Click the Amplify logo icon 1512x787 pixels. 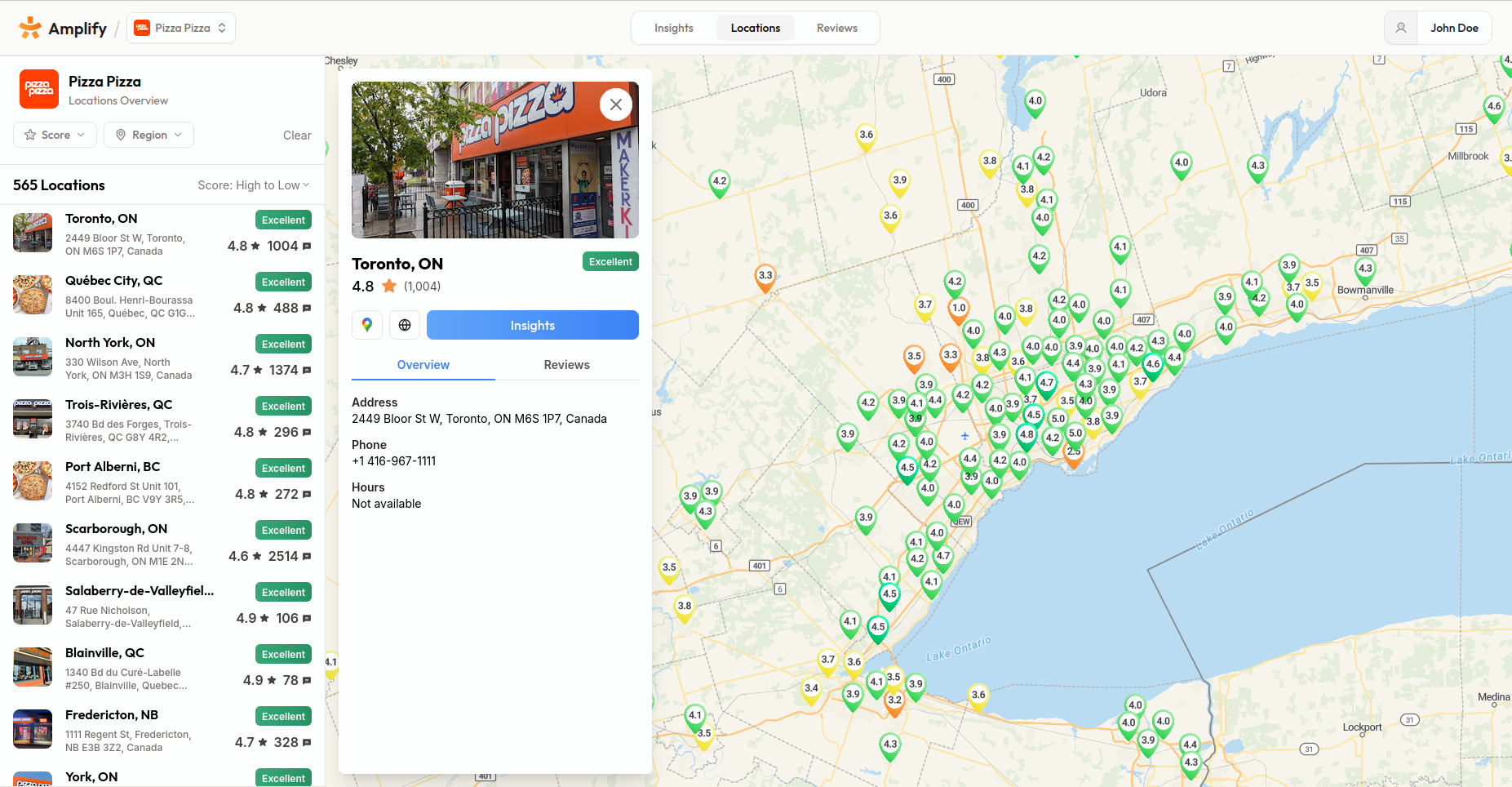coord(30,28)
